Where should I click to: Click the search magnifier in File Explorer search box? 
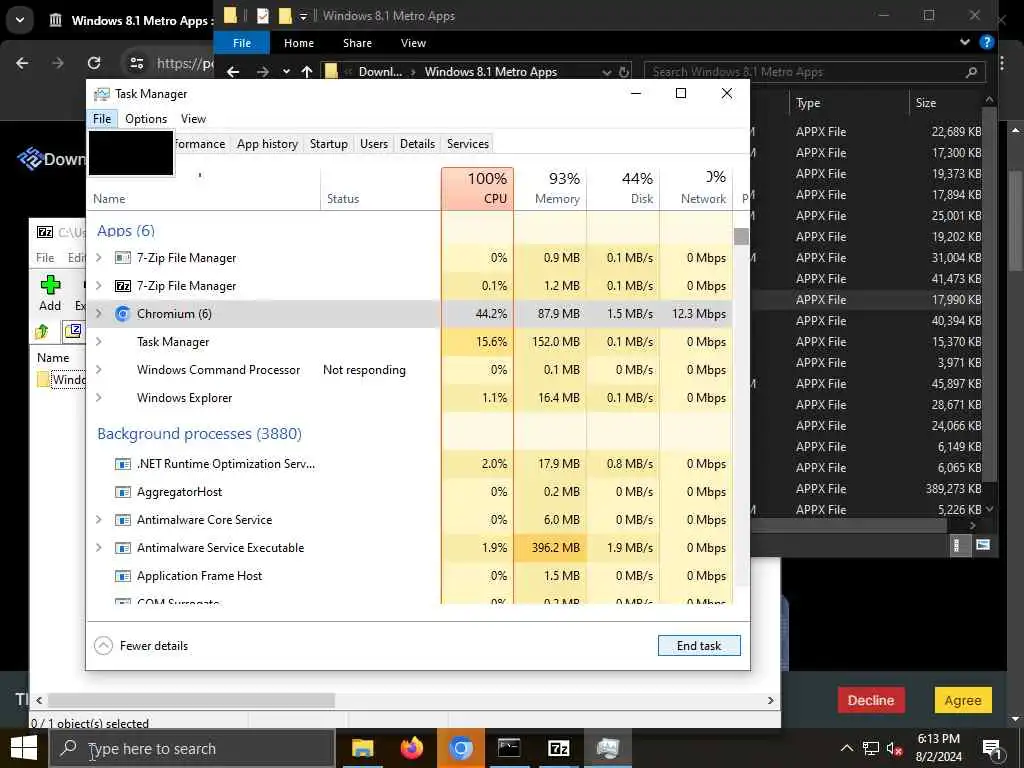point(972,72)
